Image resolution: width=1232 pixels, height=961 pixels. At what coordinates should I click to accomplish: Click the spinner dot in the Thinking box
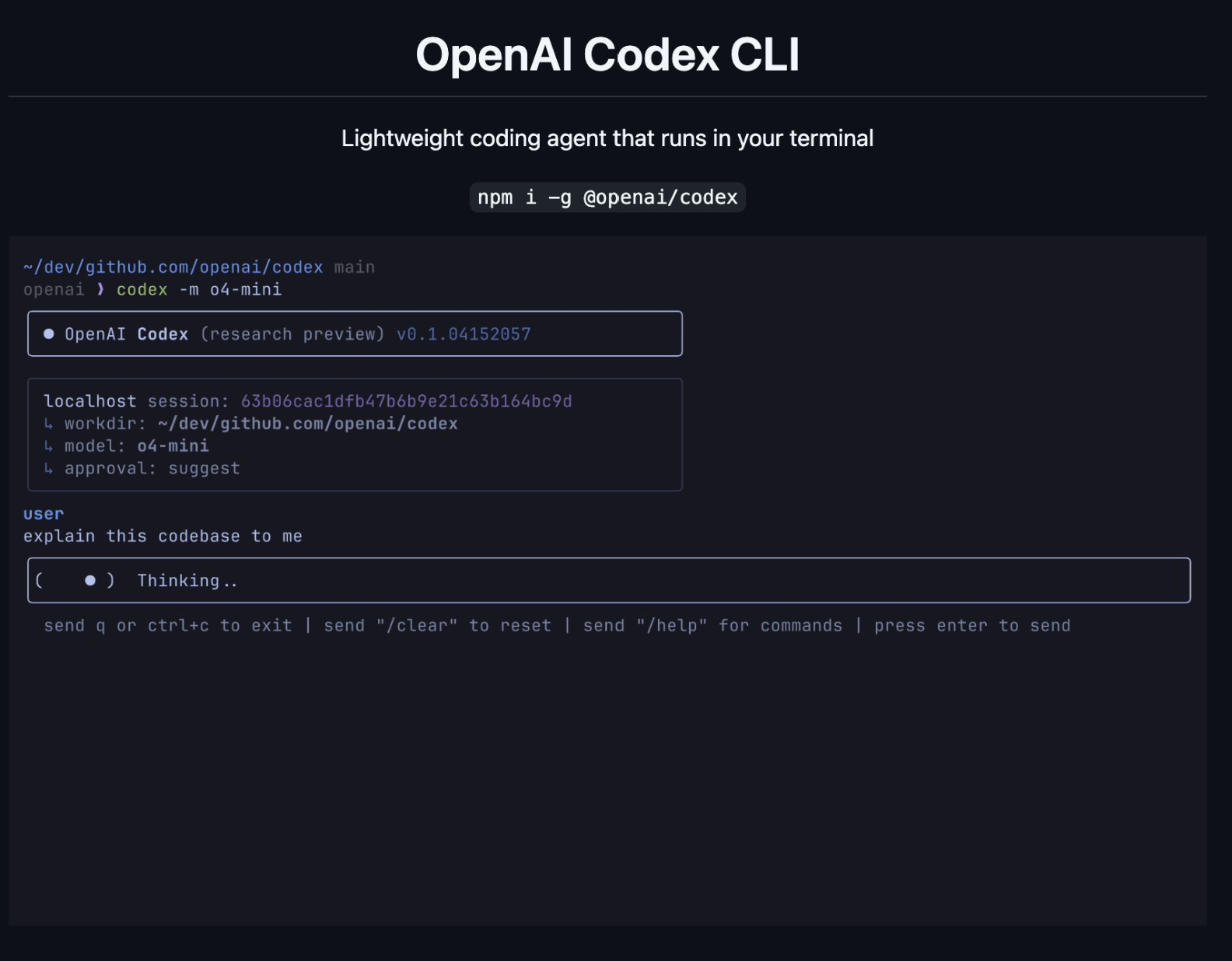90,580
